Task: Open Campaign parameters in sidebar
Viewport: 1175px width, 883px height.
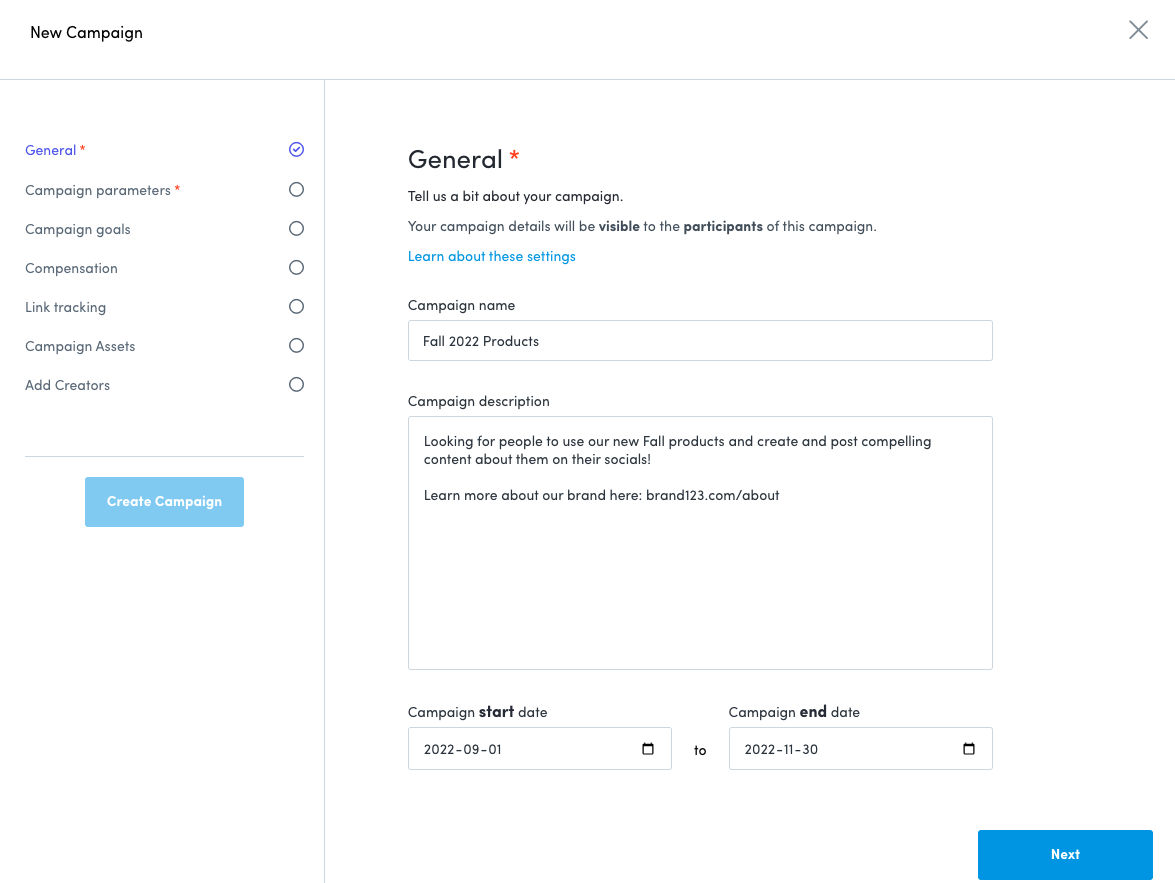Action: coord(98,190)
